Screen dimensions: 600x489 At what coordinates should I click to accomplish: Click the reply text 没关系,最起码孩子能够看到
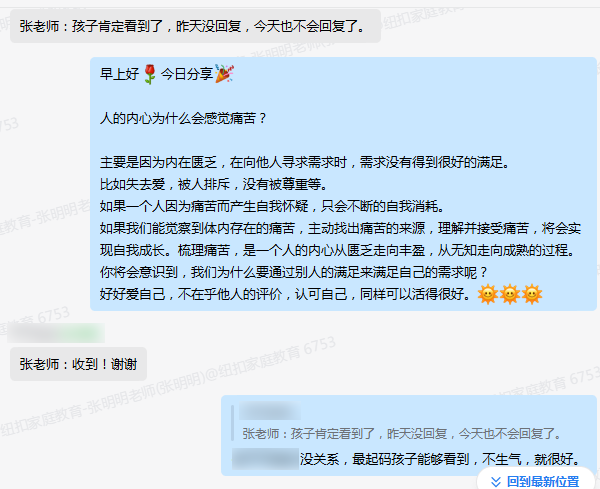[x=440, y=458]
